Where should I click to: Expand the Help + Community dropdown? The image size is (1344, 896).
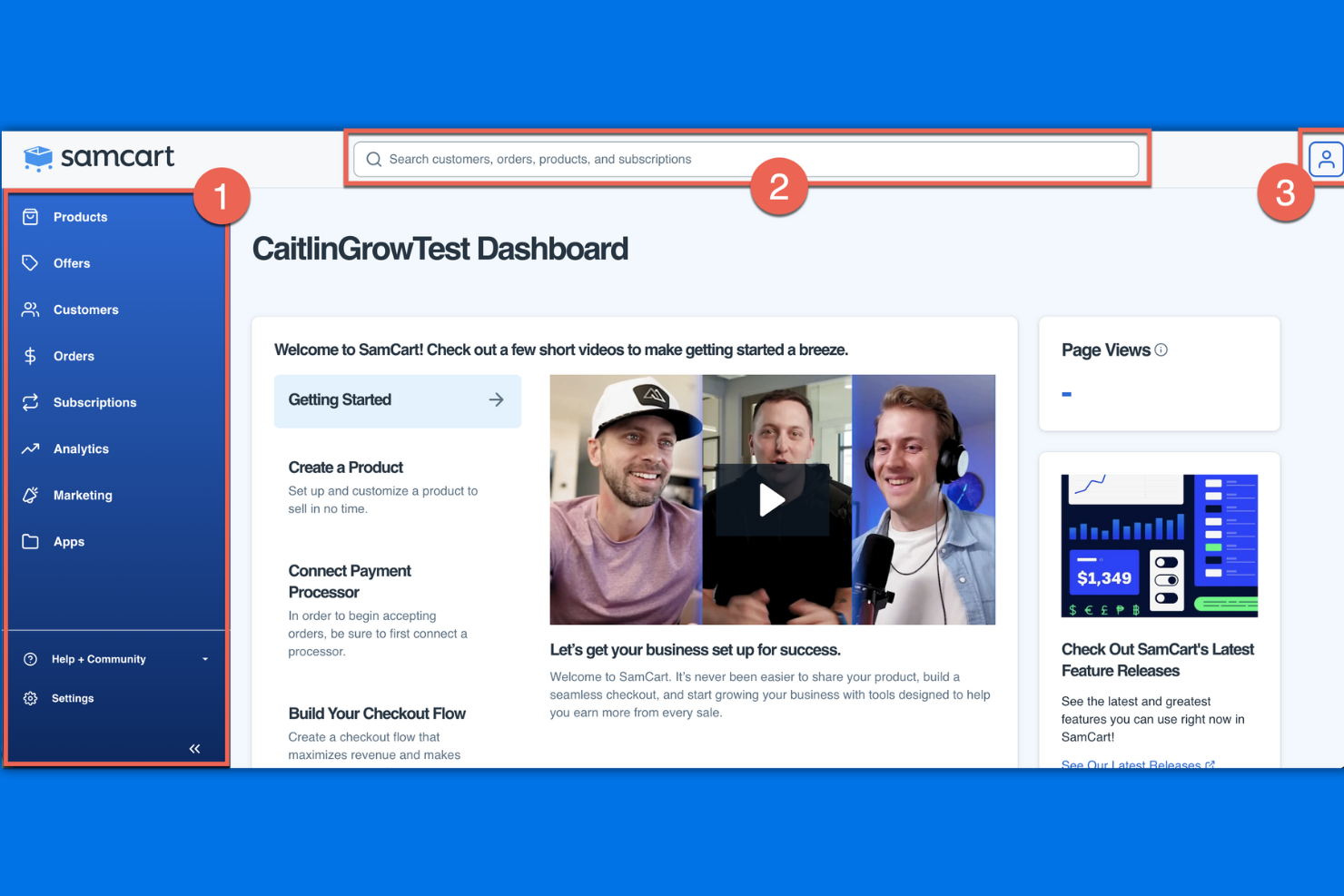pyautogui.click(x=204, y=659)
